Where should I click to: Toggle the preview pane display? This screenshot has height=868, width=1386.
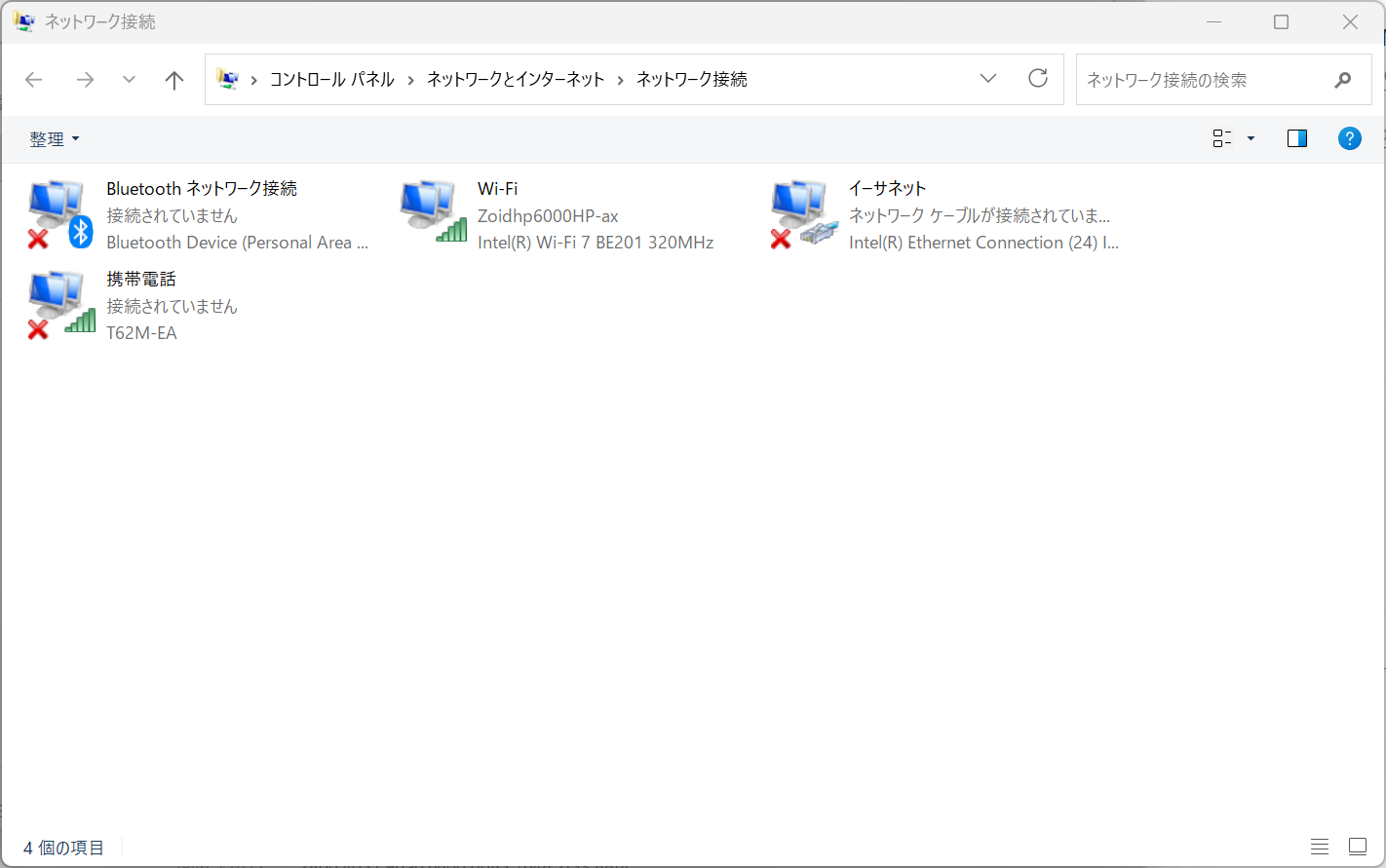1296,138
